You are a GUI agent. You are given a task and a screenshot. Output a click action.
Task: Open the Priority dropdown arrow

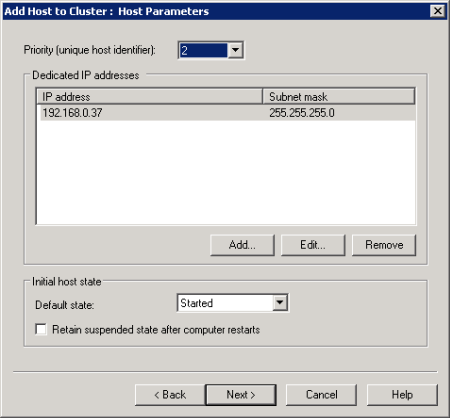coord(235,50)
